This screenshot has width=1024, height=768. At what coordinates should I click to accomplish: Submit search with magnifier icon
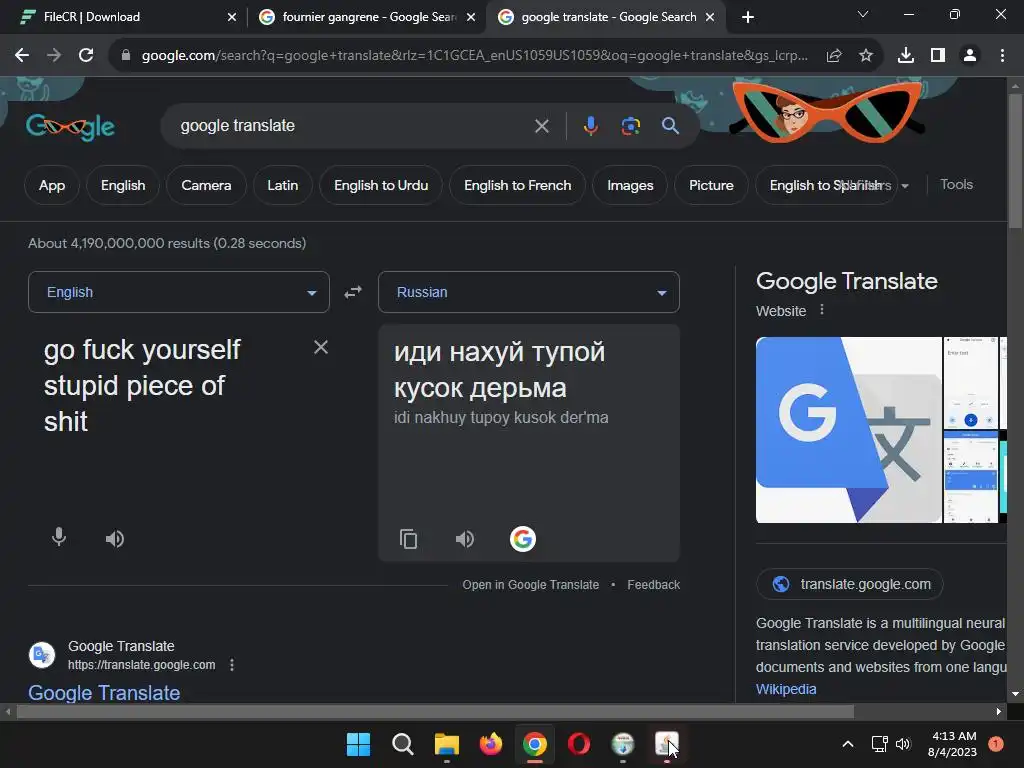coord(670,126)
